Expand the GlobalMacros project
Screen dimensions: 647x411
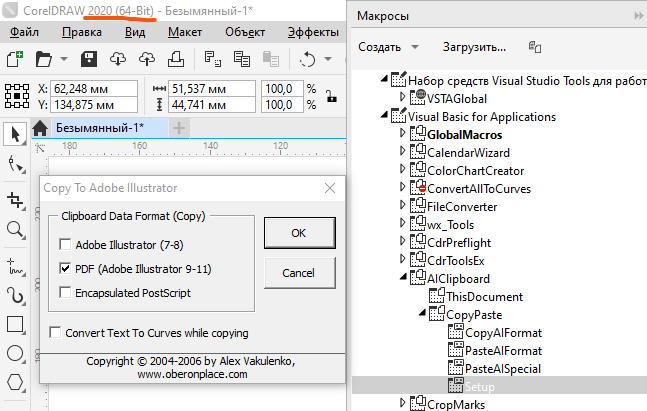click(x=403, y=132)
